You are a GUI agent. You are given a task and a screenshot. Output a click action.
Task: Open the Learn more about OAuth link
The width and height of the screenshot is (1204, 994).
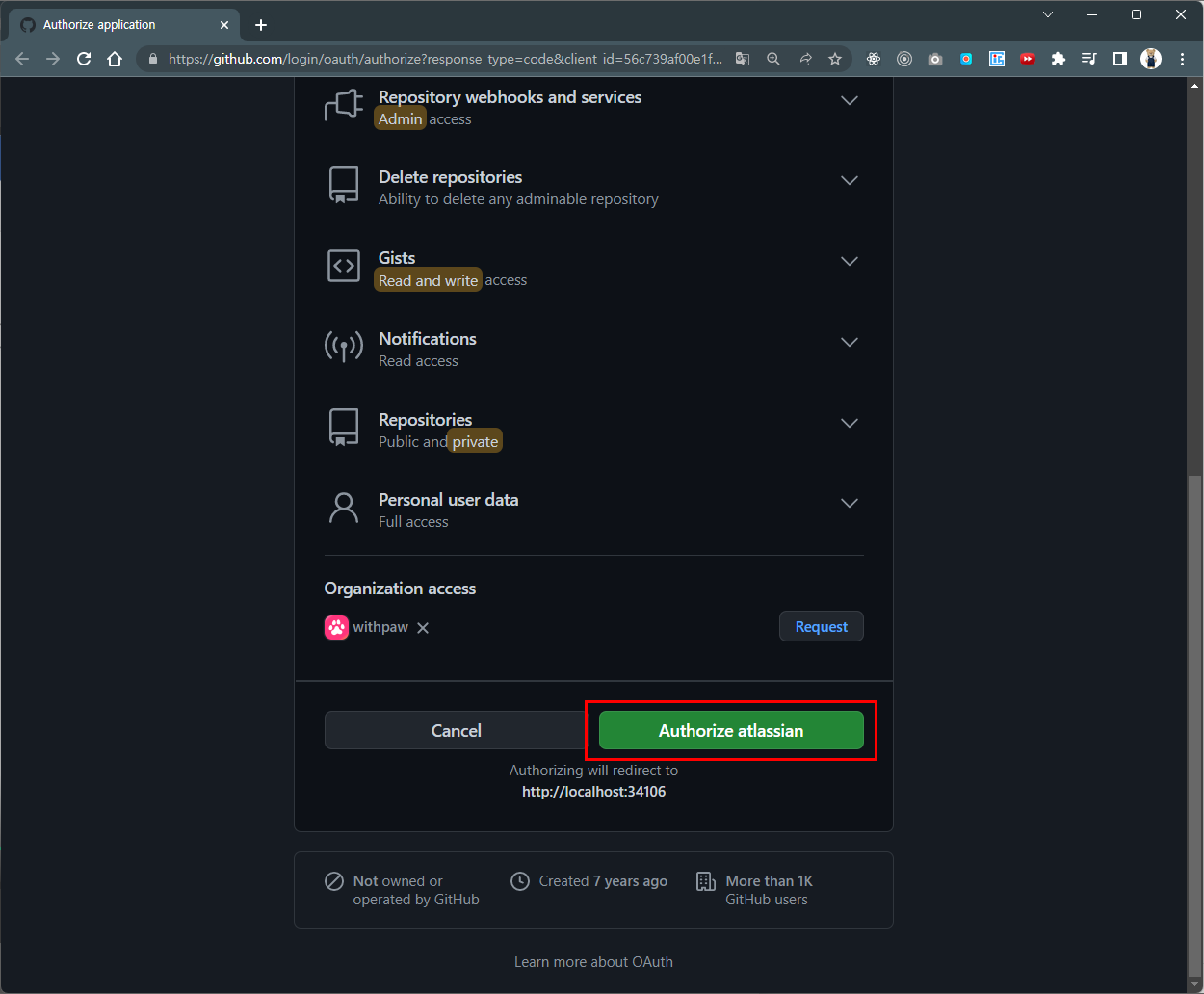pos(593,961)
